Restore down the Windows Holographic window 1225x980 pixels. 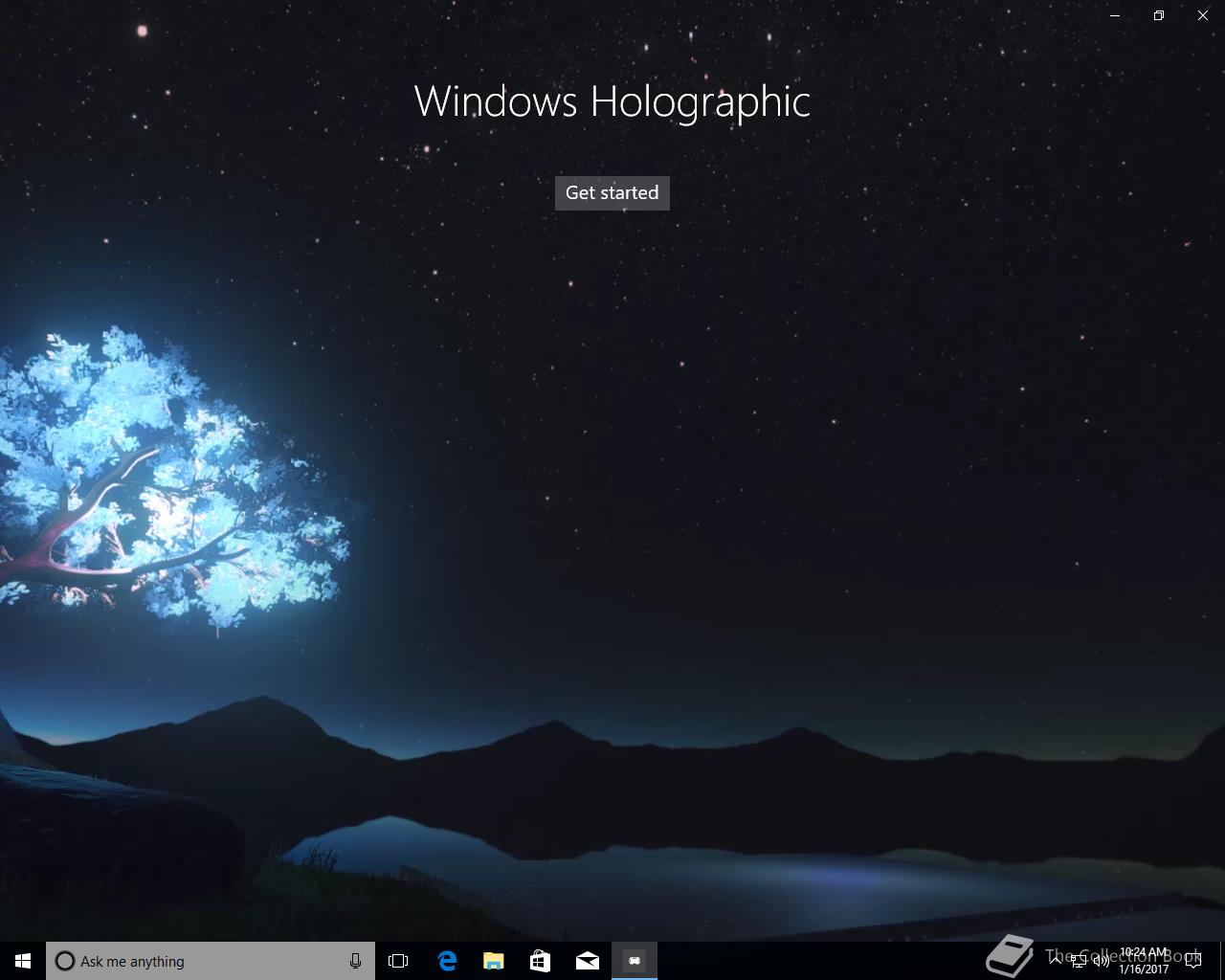(x=1159, y=15)
